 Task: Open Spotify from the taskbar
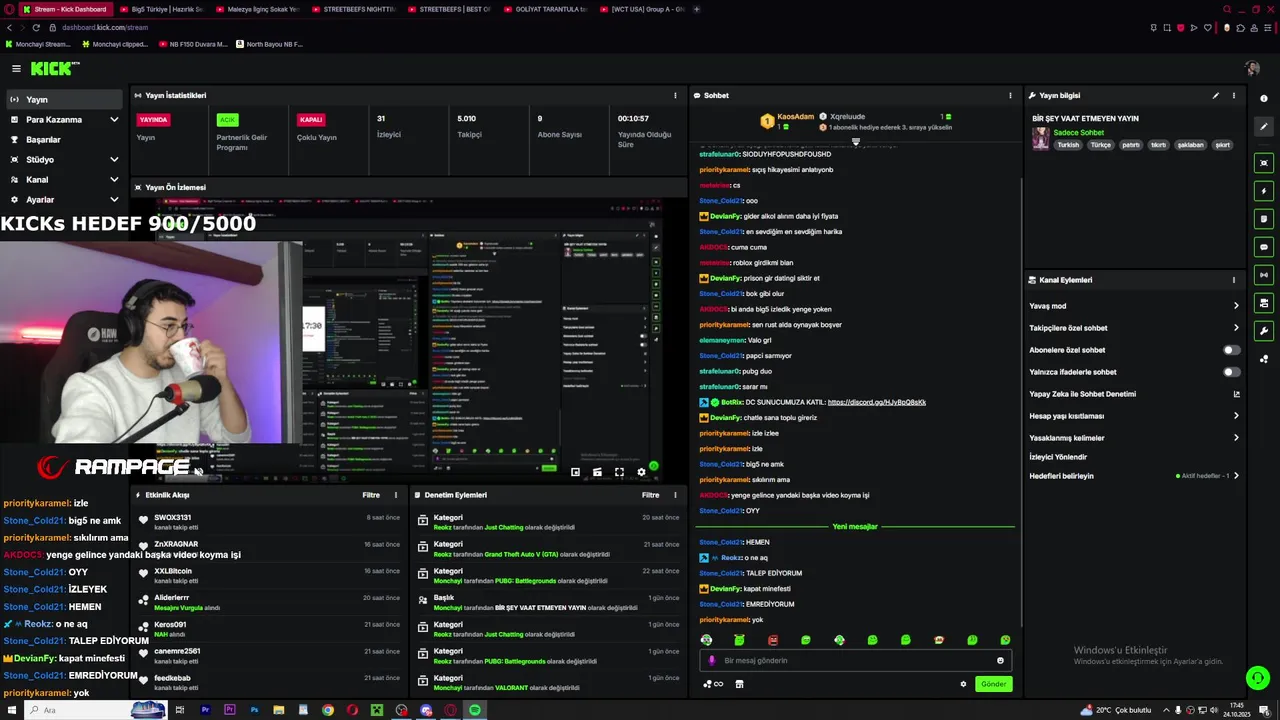(475, 710)
